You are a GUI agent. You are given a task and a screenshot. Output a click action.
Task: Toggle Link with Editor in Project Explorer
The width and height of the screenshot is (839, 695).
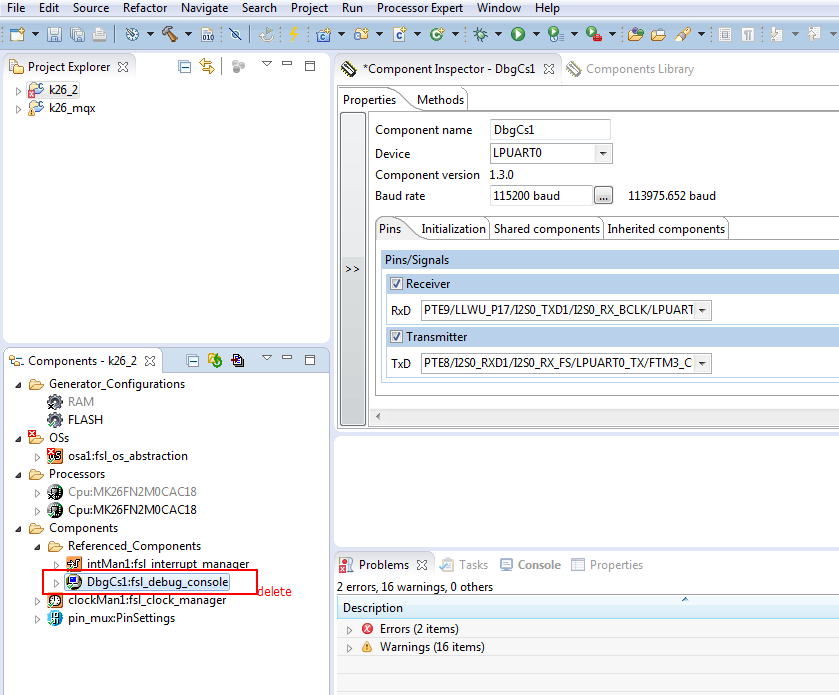tap(207, 67)
